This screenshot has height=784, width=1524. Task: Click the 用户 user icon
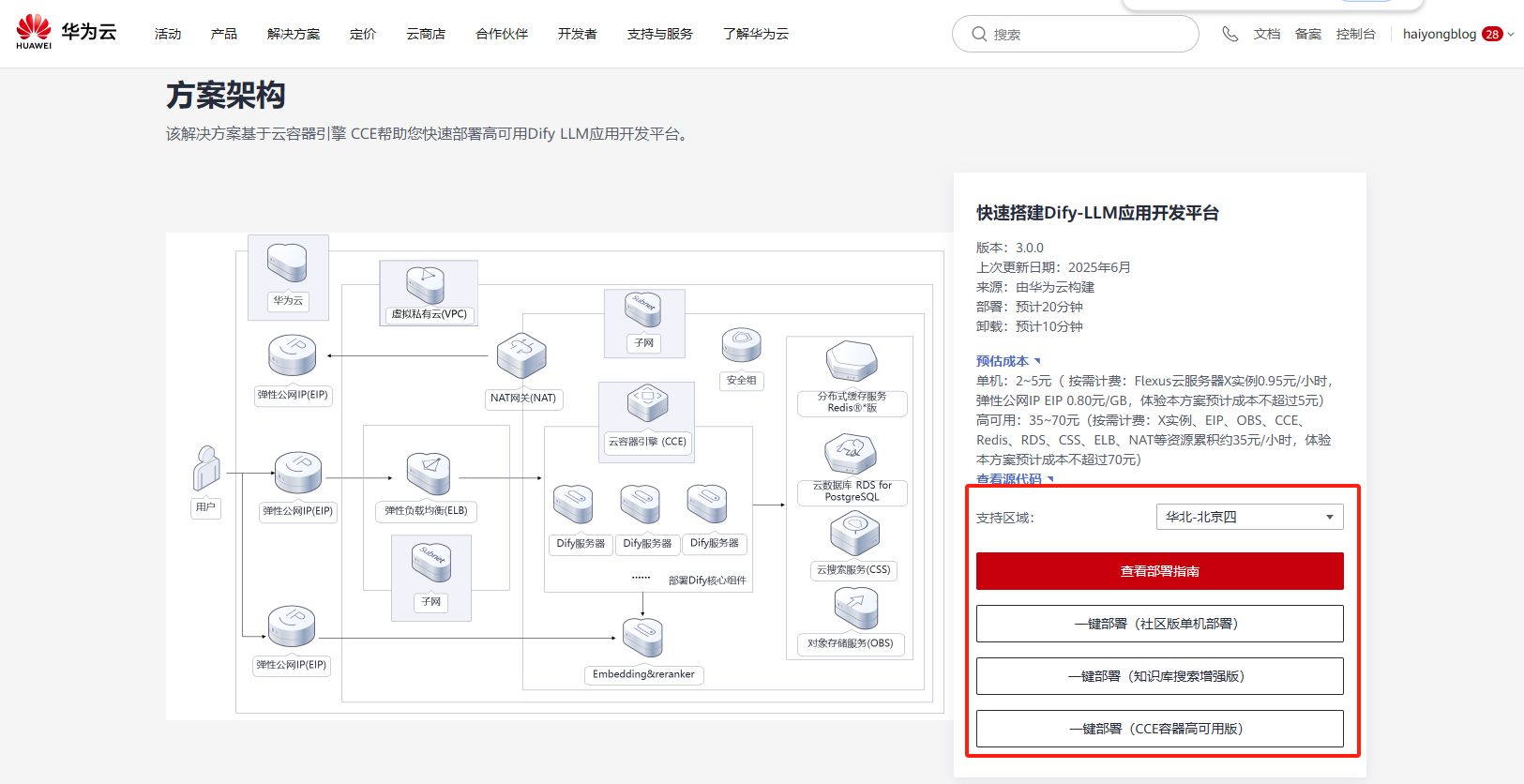tap(206, 468)
